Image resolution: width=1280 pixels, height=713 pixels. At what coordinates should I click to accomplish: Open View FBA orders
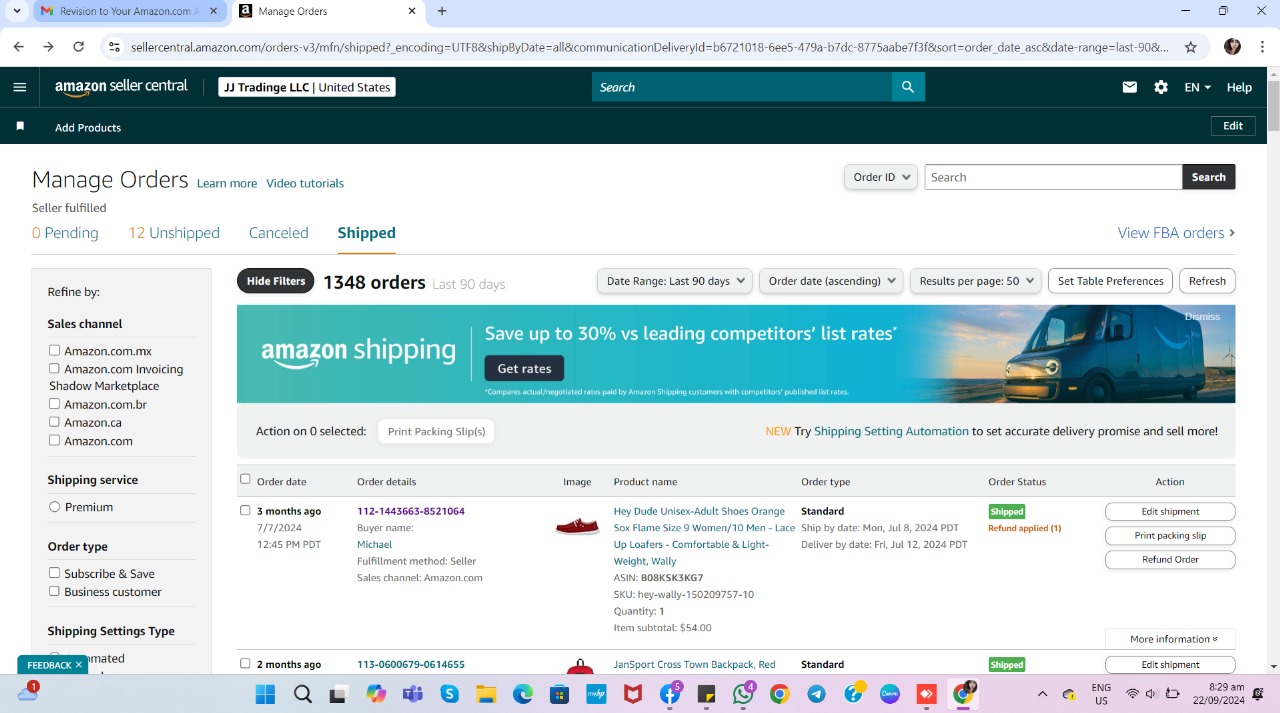point(1176,233)
